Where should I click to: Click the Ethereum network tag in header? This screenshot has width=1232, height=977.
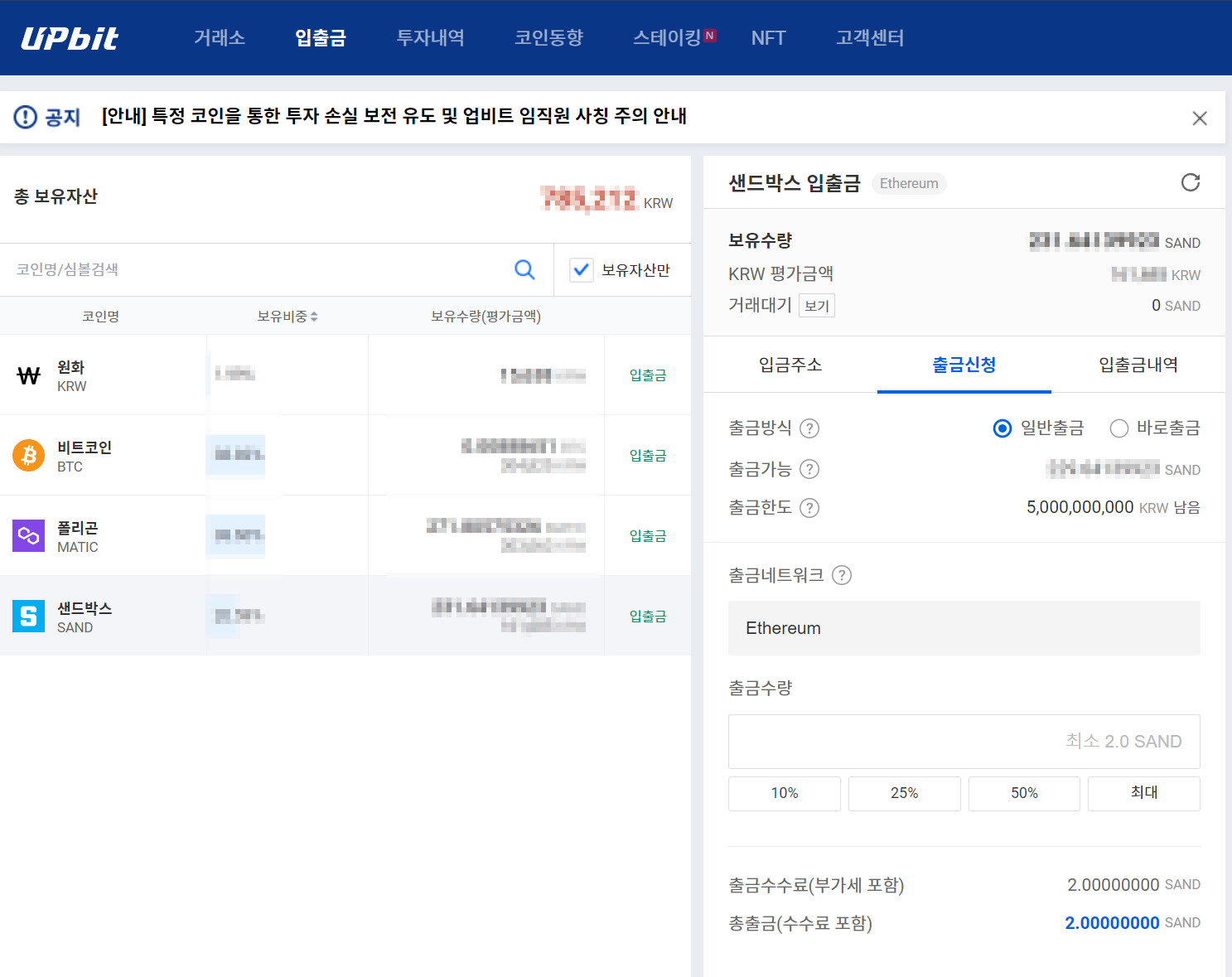909,183
